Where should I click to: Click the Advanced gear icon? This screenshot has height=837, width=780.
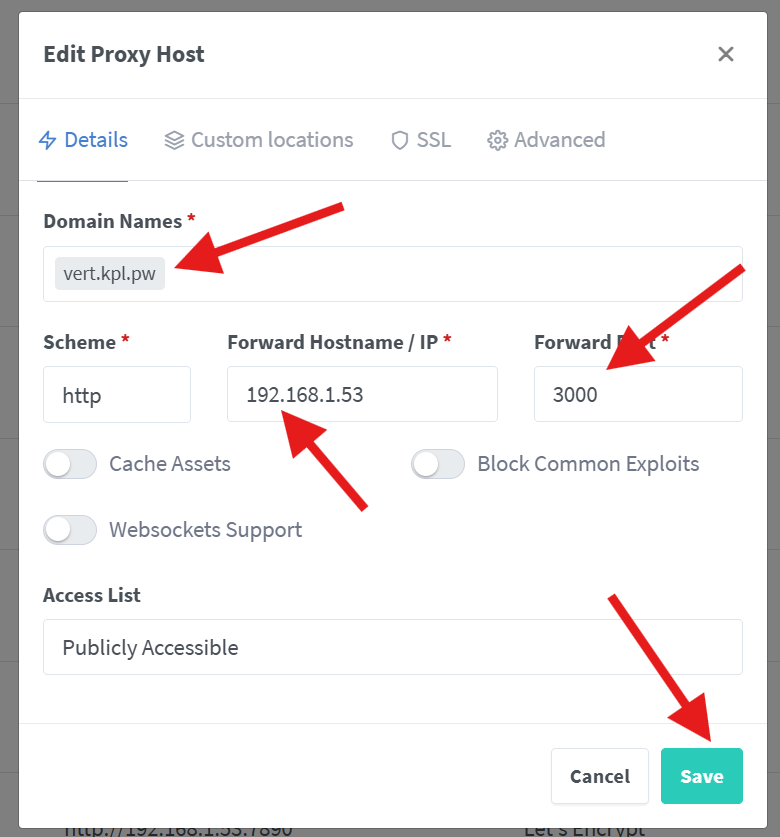[x=497, y=140]
